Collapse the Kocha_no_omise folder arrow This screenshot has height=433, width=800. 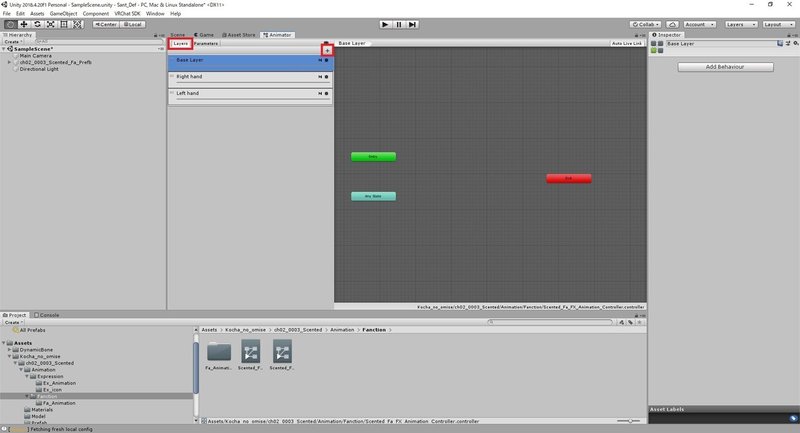[x=9, y=356]
